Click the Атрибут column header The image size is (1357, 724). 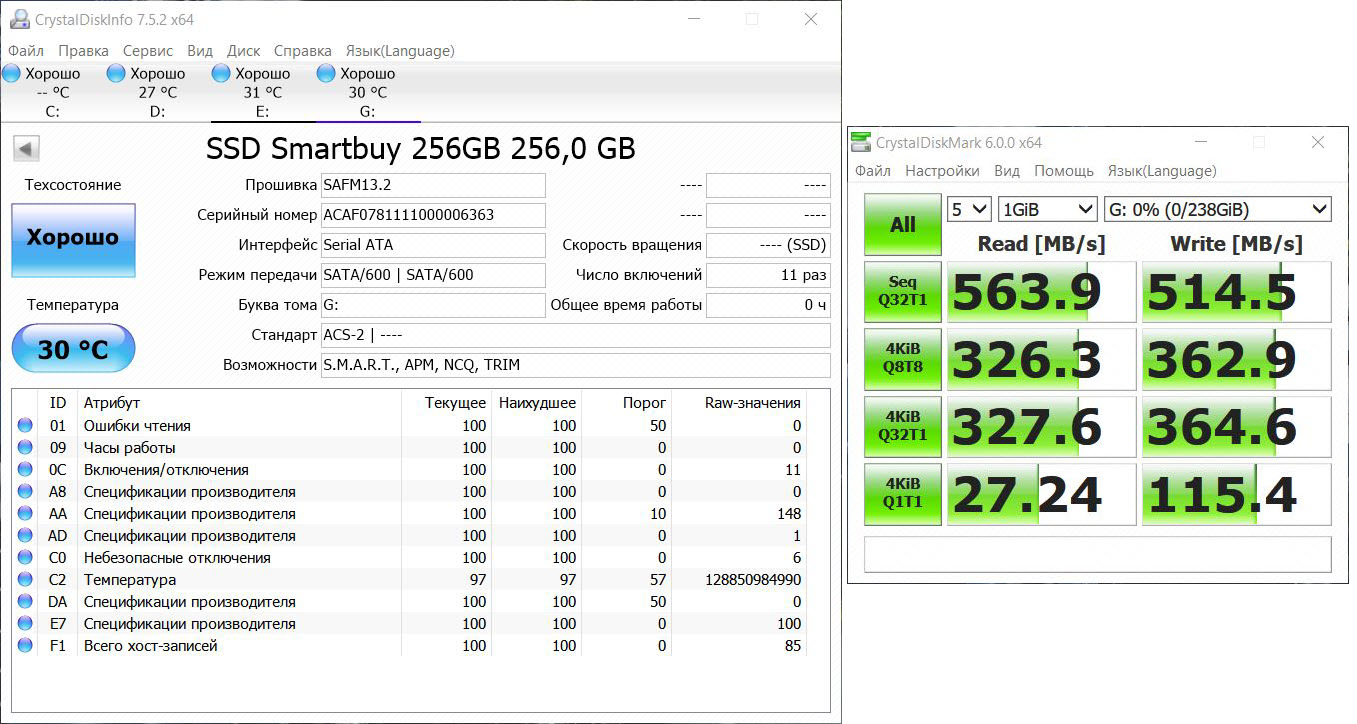tap(112, 403)
